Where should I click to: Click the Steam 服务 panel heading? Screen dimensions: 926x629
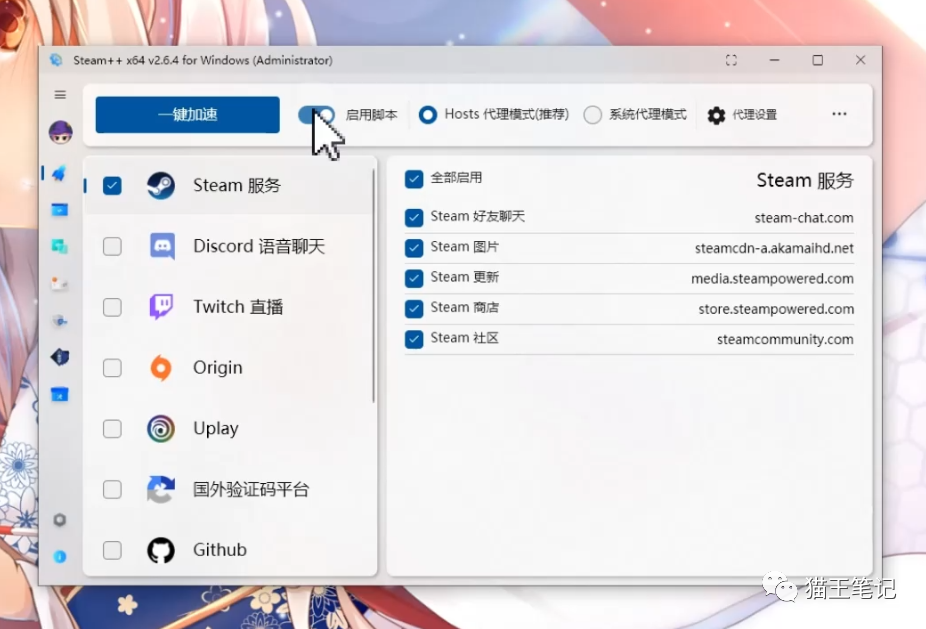click(x=805, y=180)
